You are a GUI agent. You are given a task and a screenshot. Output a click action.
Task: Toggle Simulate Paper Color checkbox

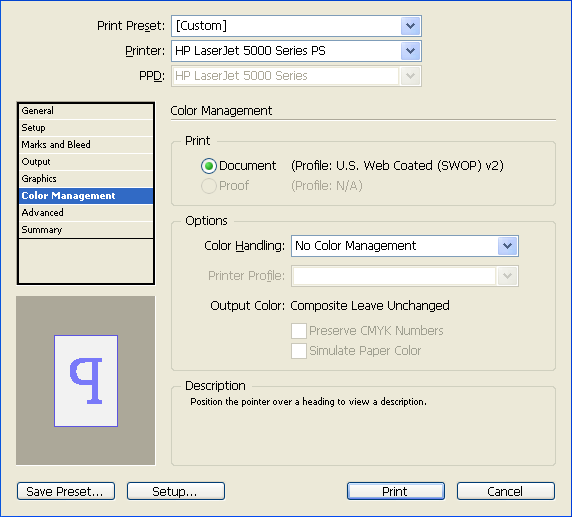click(x=299, y=351)
